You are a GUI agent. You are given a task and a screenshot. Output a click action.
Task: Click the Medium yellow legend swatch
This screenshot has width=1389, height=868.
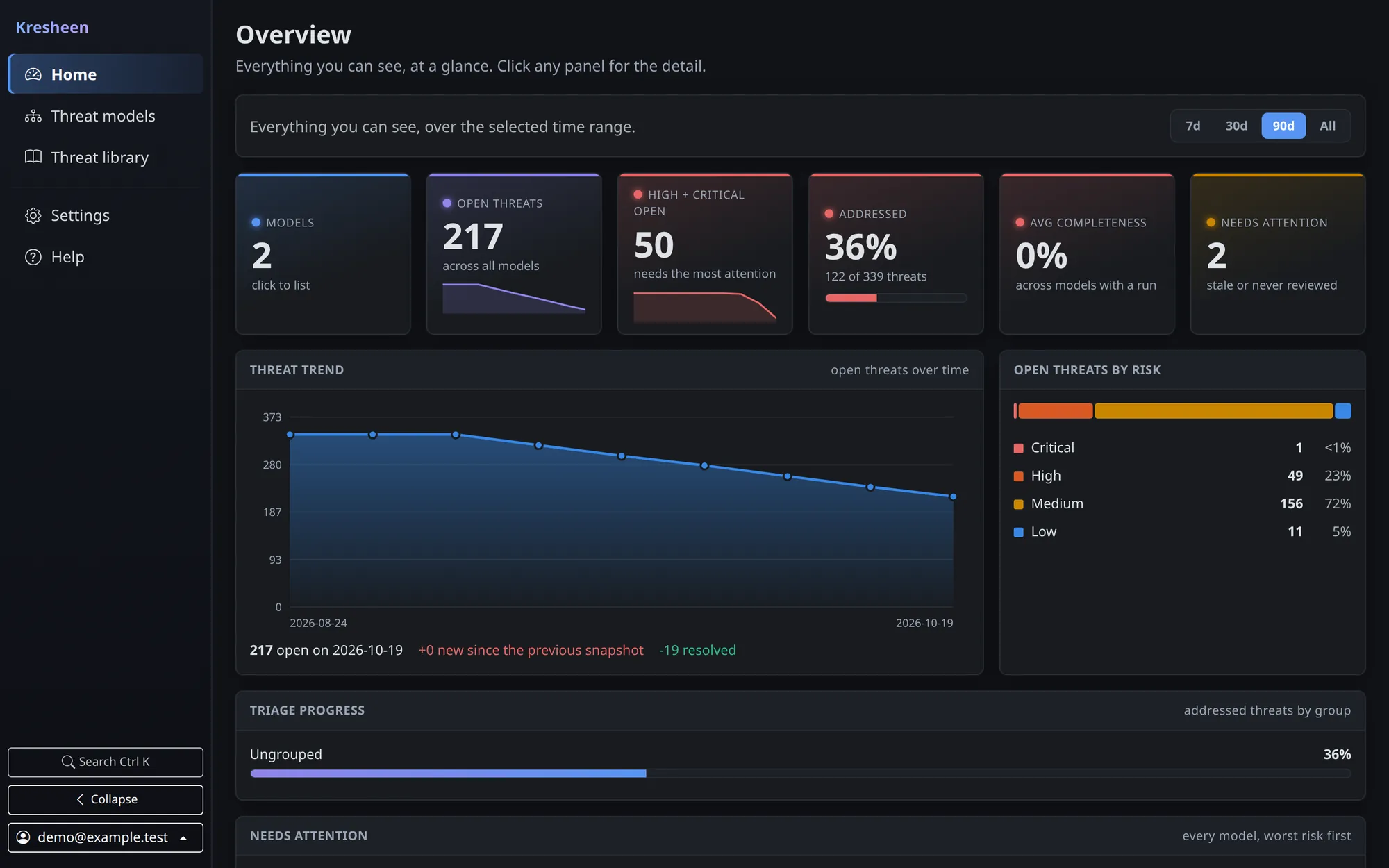pyautogui.click(x=1019, y=504)
